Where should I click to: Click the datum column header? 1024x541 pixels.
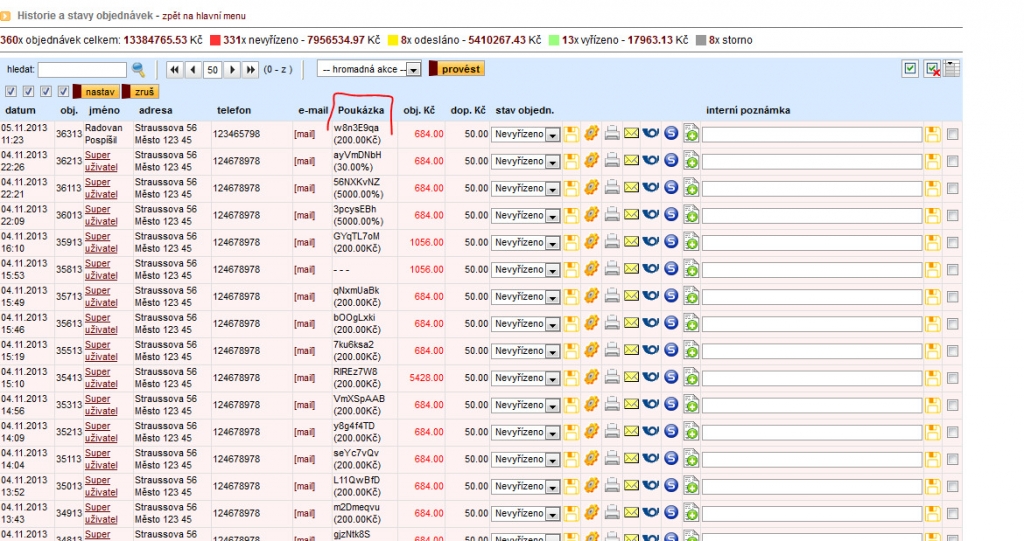point(20,110)
